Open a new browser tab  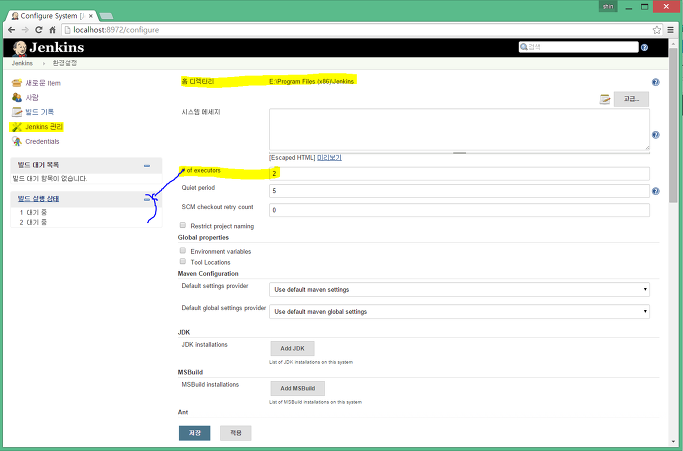pyautogui.click(x=106, y=16)
